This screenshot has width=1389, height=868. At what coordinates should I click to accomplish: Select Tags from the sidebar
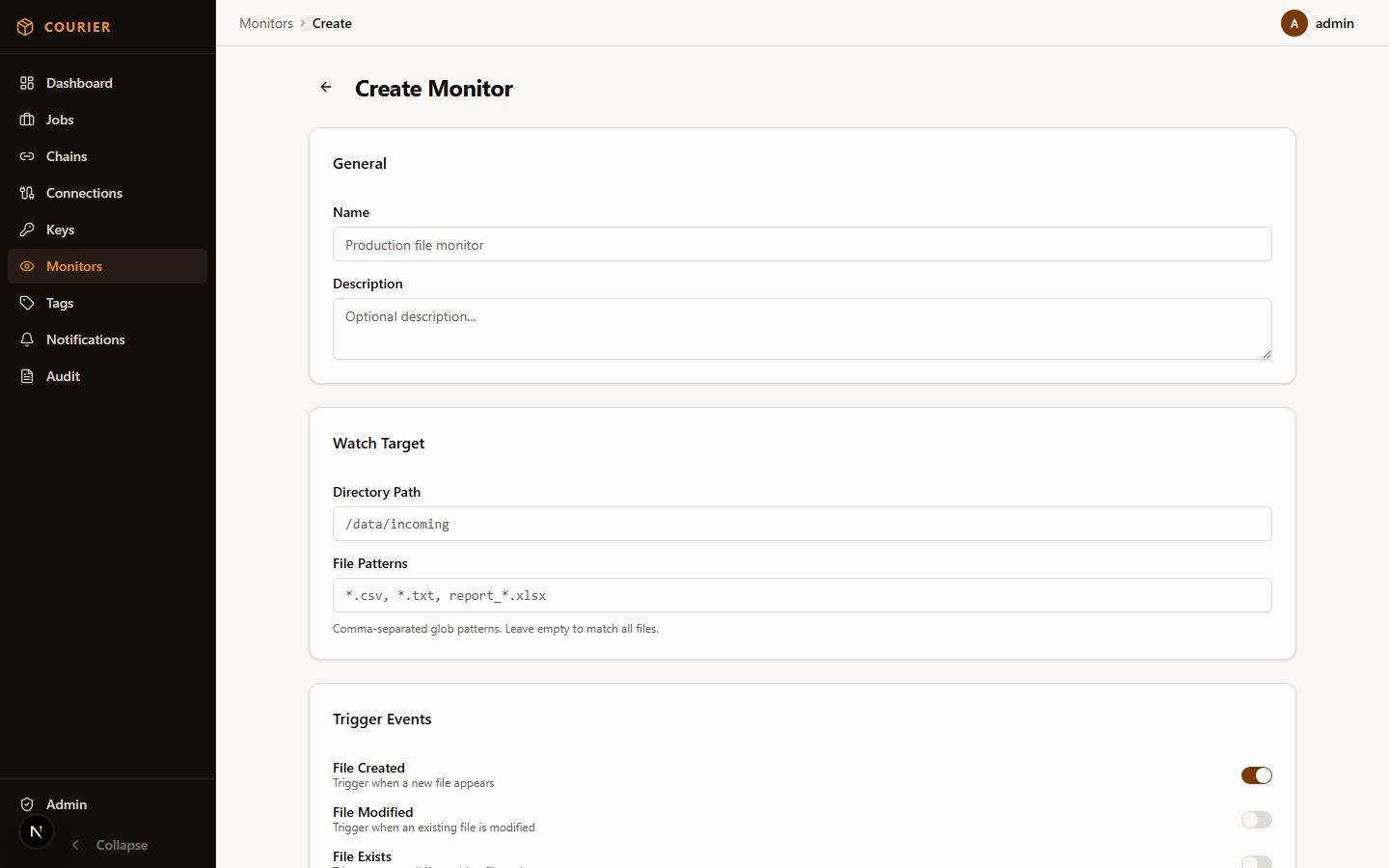59,303
